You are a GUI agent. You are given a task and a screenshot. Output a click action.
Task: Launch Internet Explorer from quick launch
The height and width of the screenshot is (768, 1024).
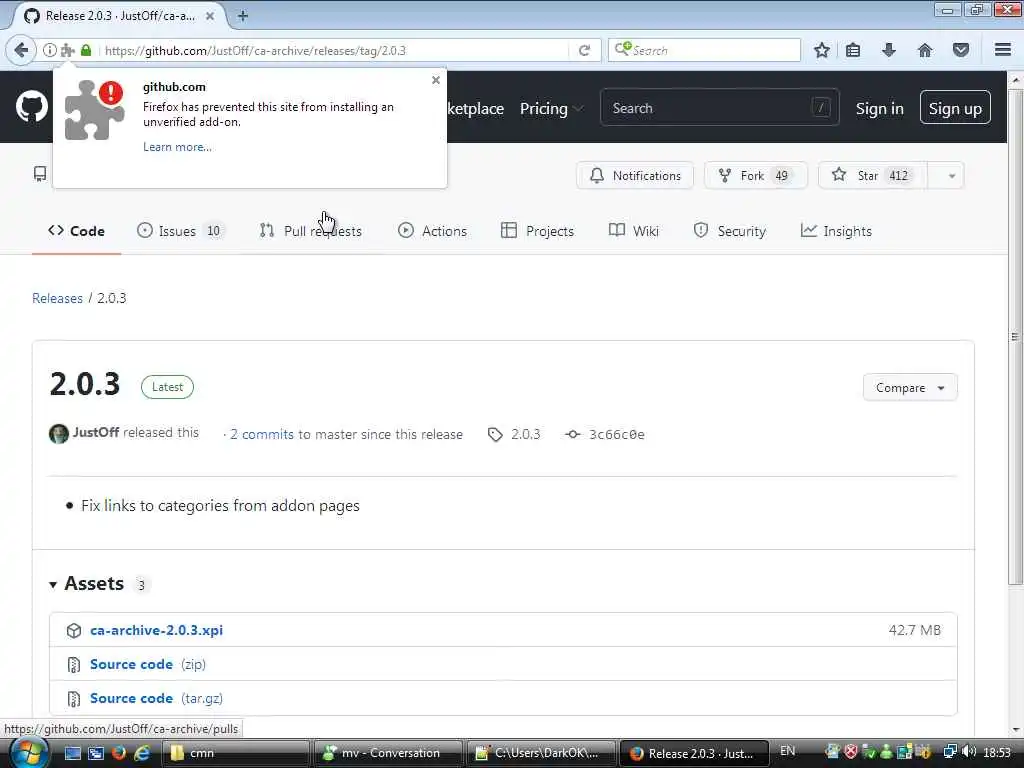[x=142, y=753]
